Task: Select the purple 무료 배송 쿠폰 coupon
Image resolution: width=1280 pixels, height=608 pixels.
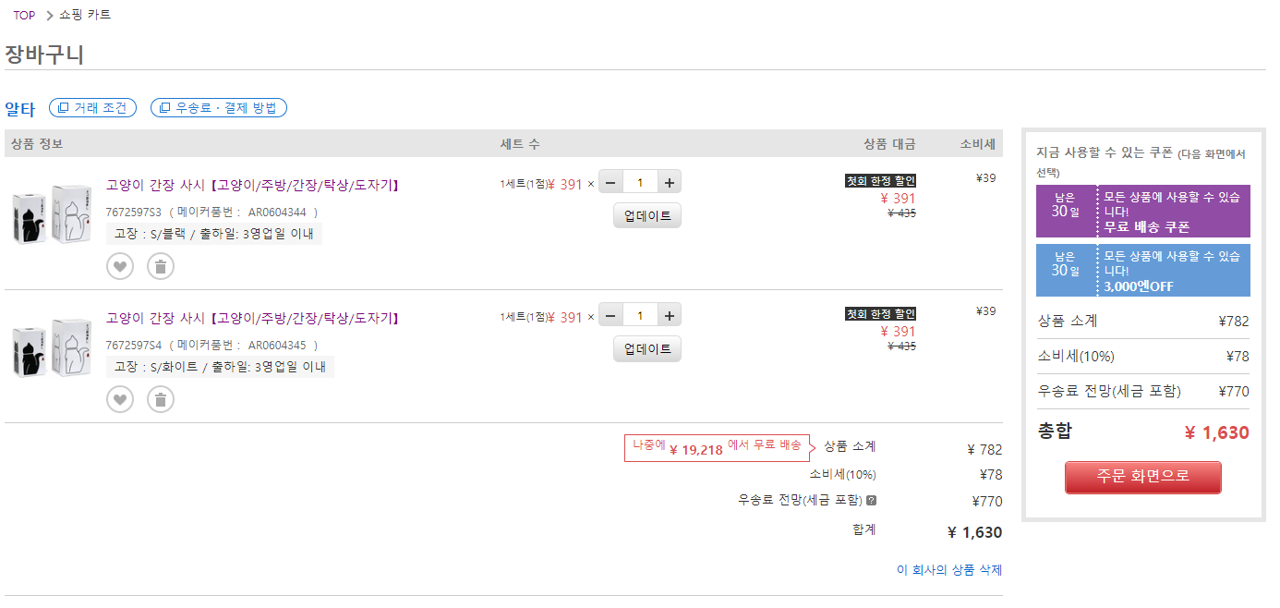Action: [1142, 211]
